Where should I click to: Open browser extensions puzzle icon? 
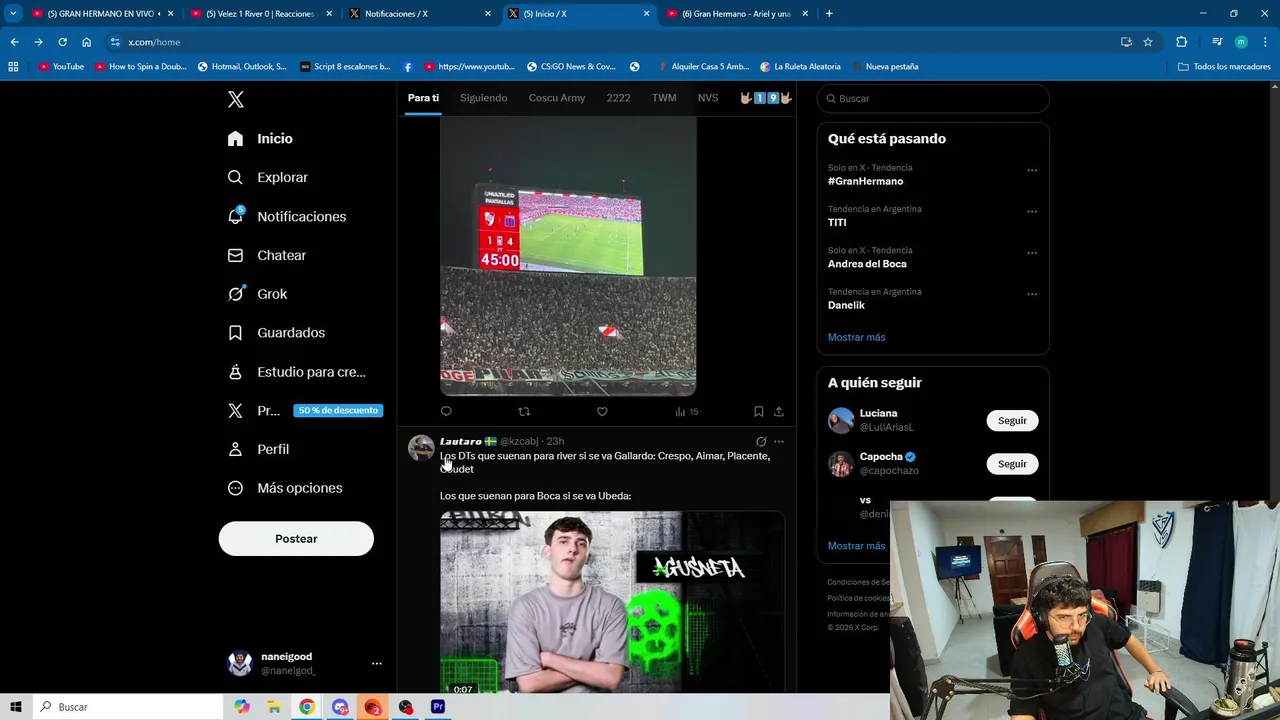coord(1181,42)
